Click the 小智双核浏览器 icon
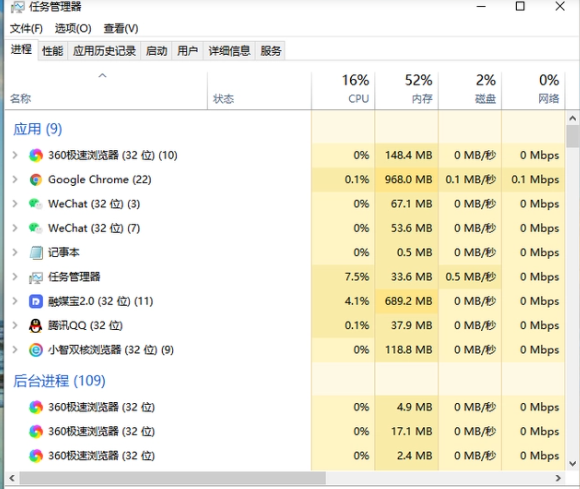Image resolution: width=580 pixels, height=489 pixels. pos(36,350)
